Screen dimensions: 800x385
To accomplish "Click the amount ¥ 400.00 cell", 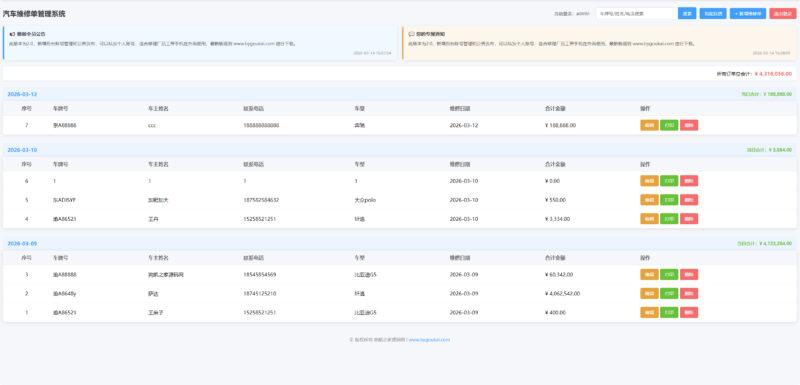I will pos(555,313).
